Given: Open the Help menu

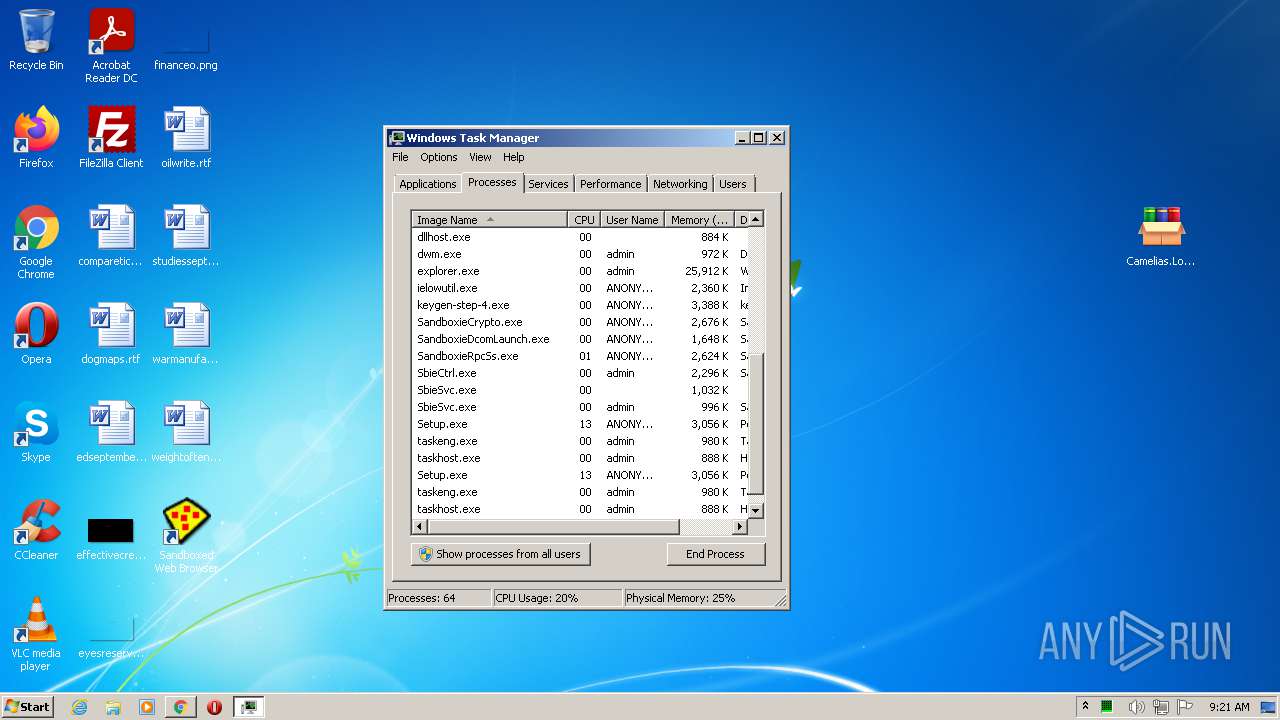Looking at the screenshot, I should pos(513,157).
